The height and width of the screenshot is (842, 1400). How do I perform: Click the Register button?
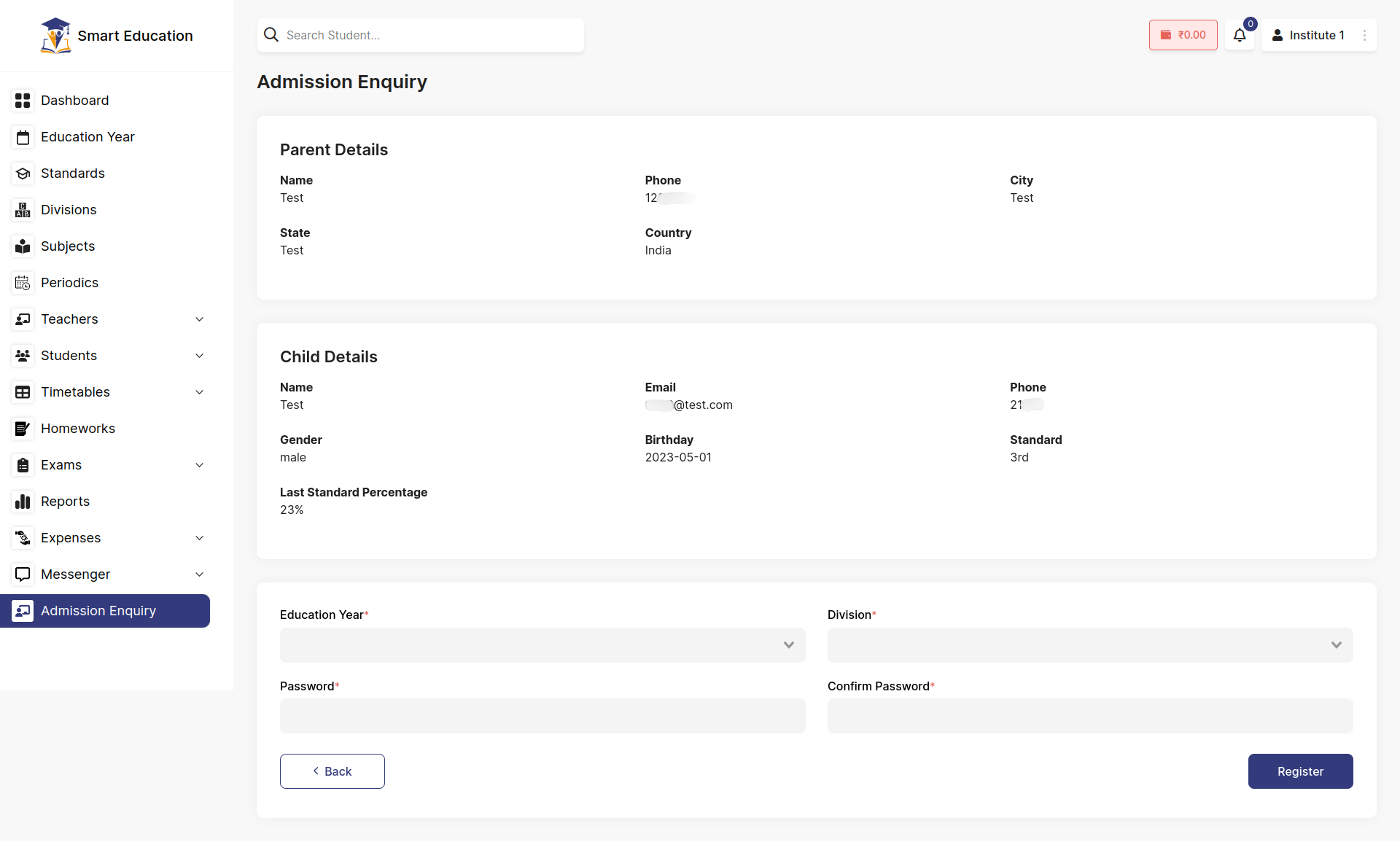tap(1300, 771)
